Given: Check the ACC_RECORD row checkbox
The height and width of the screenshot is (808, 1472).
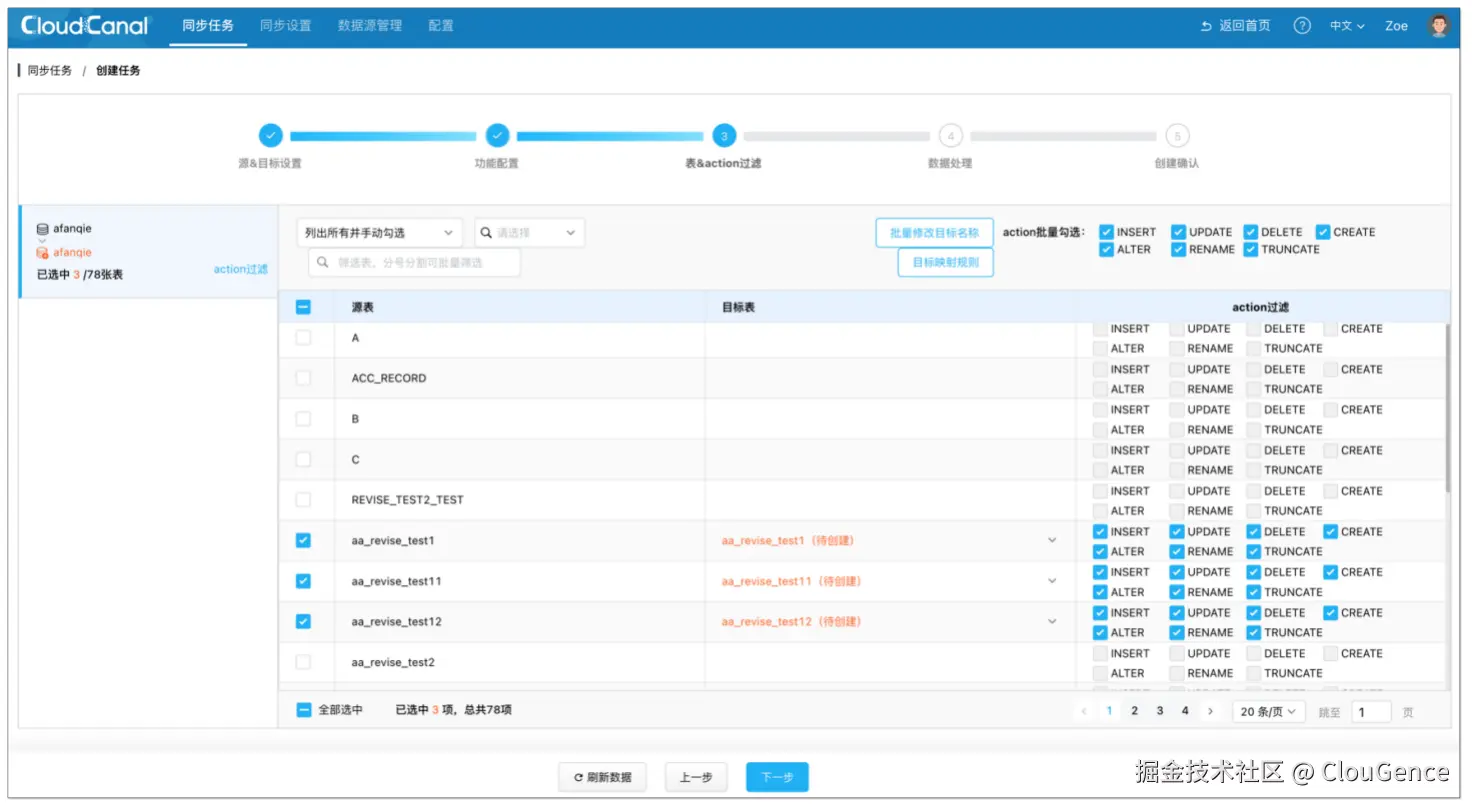Looking at the screenshot, I should pos(303,378).
